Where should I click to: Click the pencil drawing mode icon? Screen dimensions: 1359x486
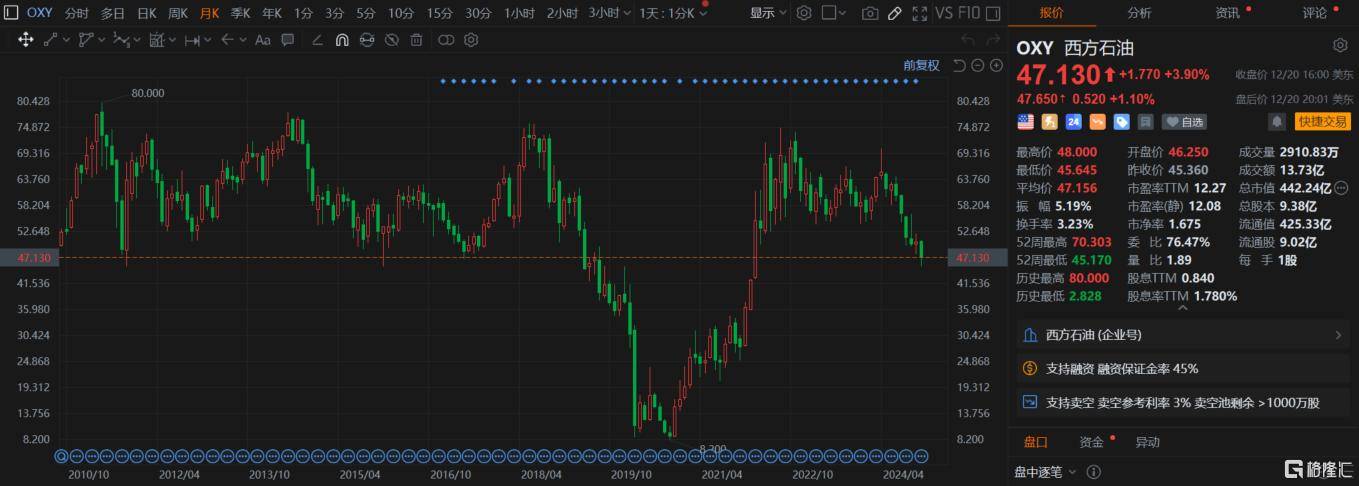tap(895, 13)
